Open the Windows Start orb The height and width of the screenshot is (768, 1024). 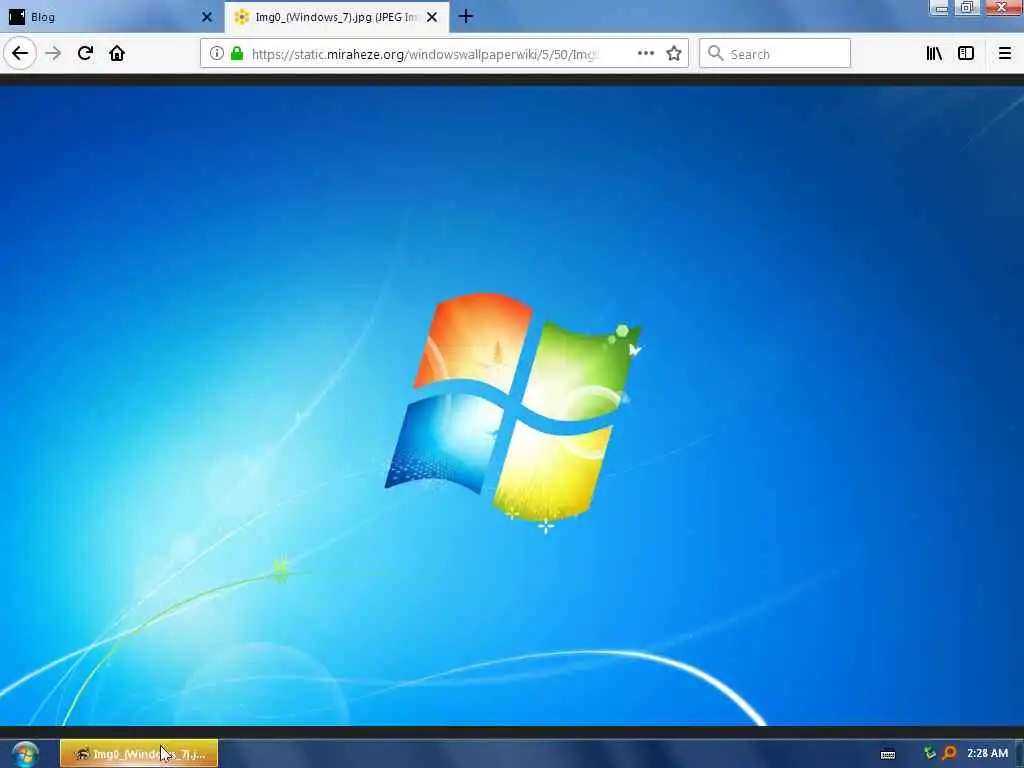click(25, 754)
